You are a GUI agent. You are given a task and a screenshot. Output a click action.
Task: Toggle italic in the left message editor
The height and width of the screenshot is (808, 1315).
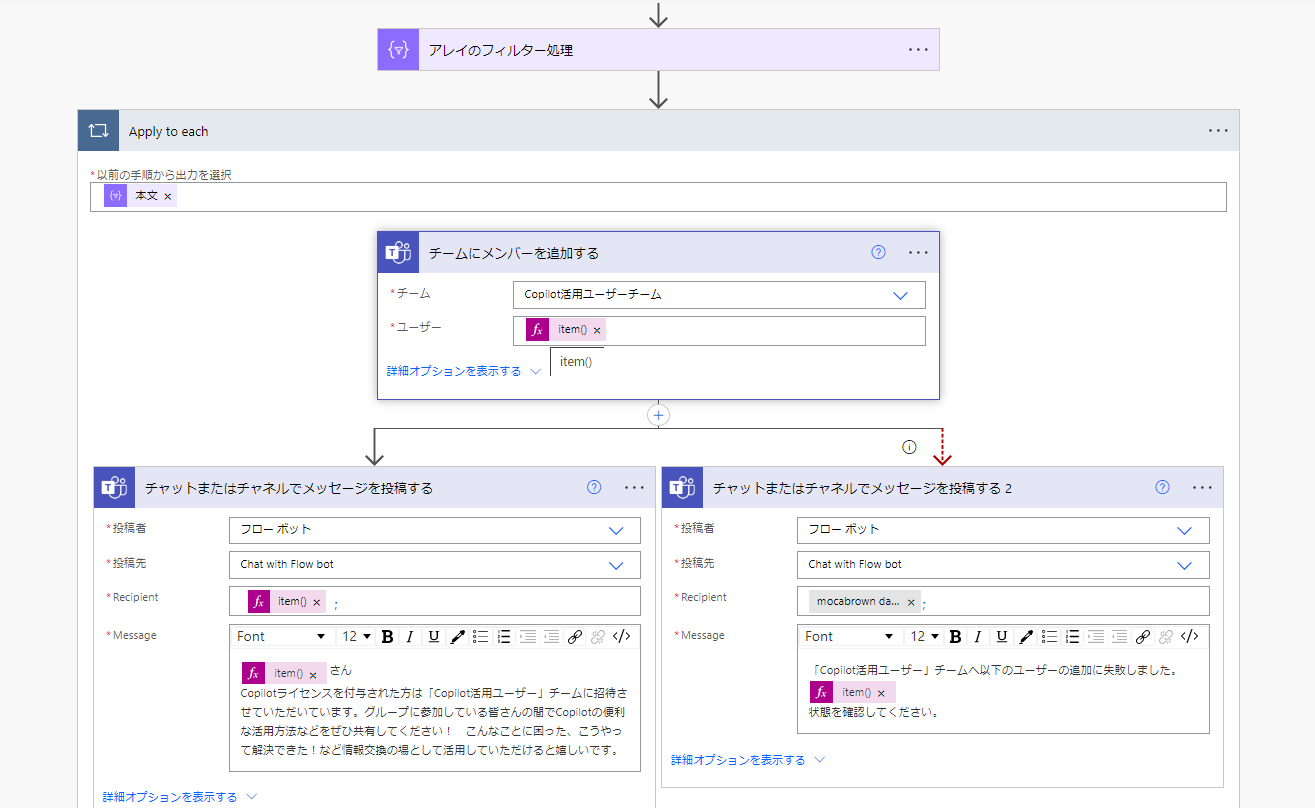(410, 636)
